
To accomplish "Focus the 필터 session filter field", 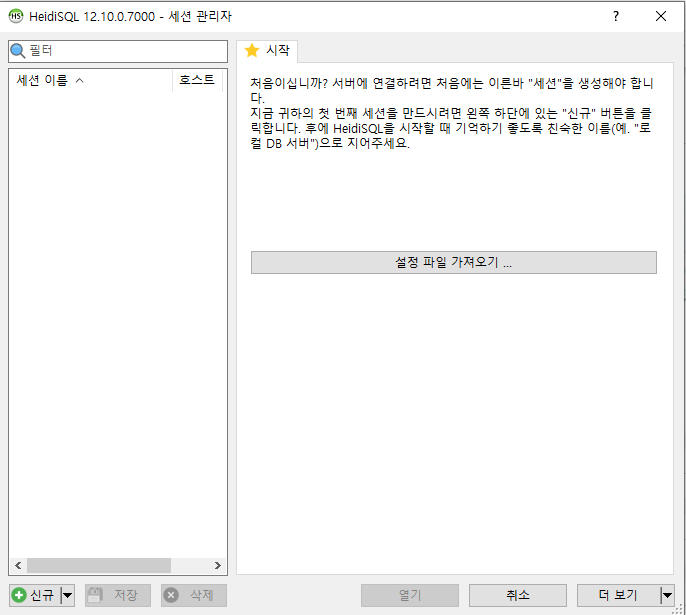I will (x=118, y=51).
